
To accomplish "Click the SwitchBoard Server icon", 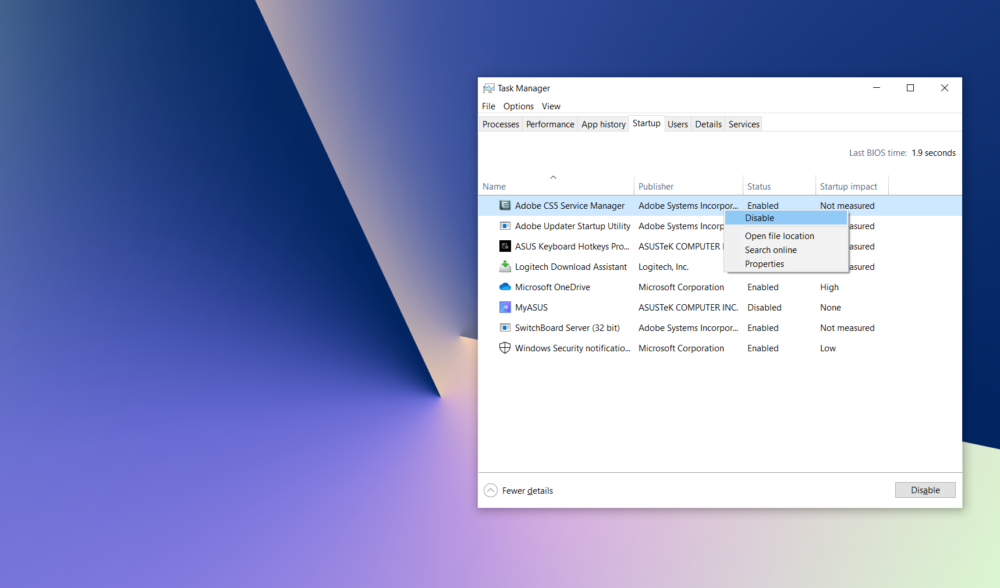I will tap(504, 328).
